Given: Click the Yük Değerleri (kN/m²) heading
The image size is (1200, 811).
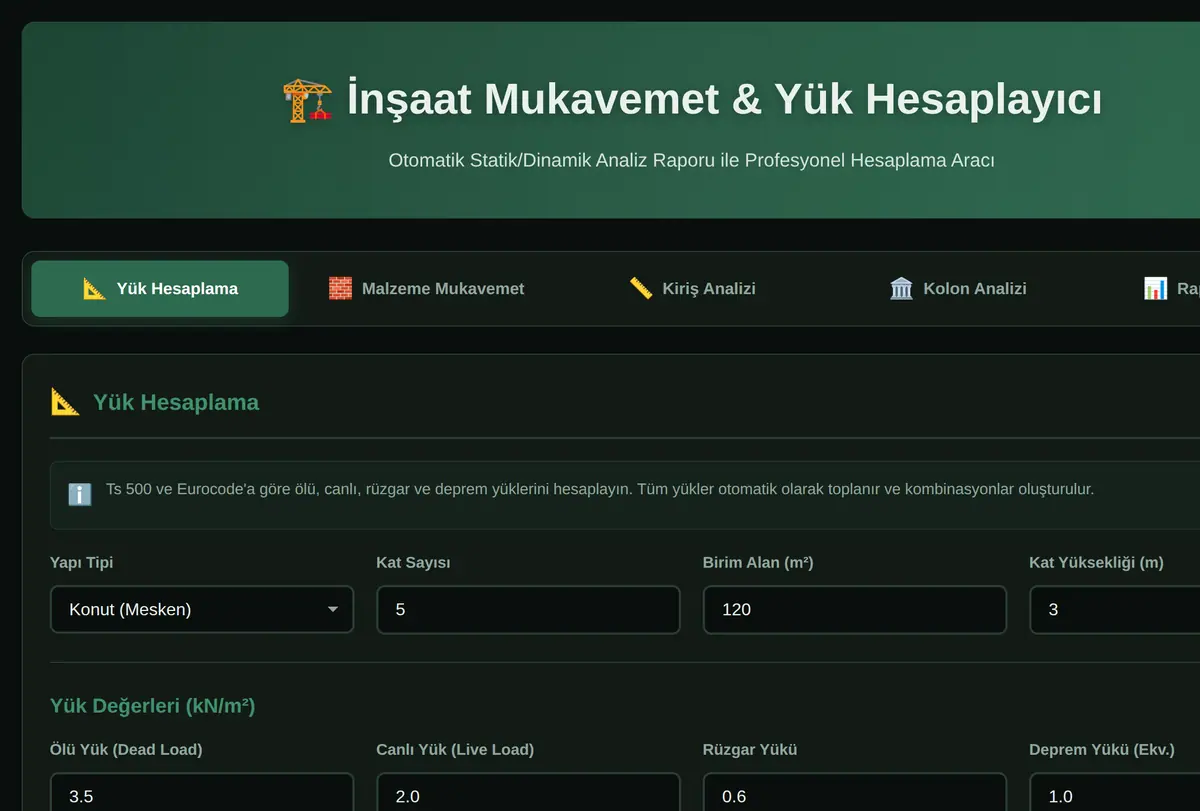Looking at the screenshot, I should tap(152, 706).
